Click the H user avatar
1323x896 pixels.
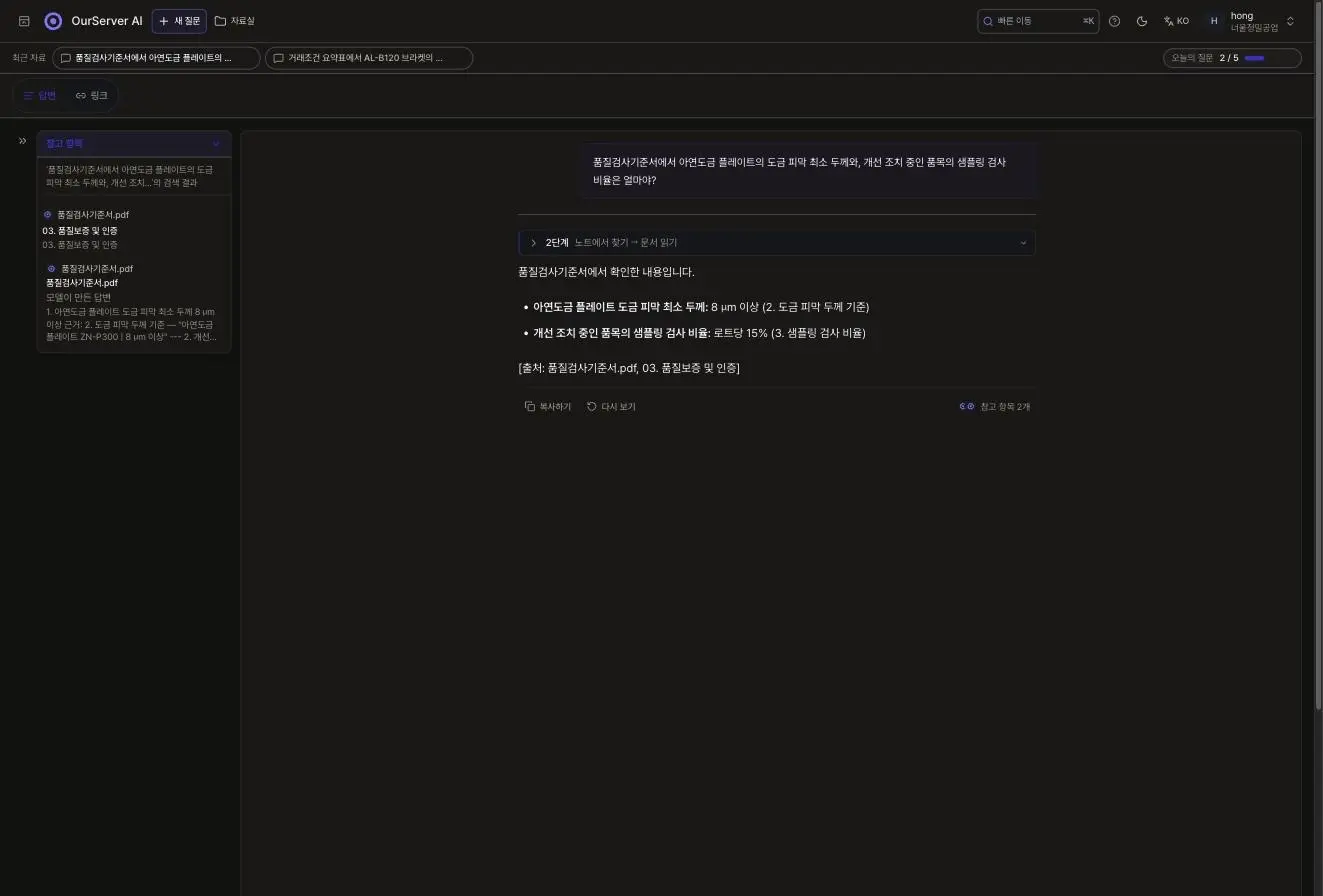(1214, 21)
